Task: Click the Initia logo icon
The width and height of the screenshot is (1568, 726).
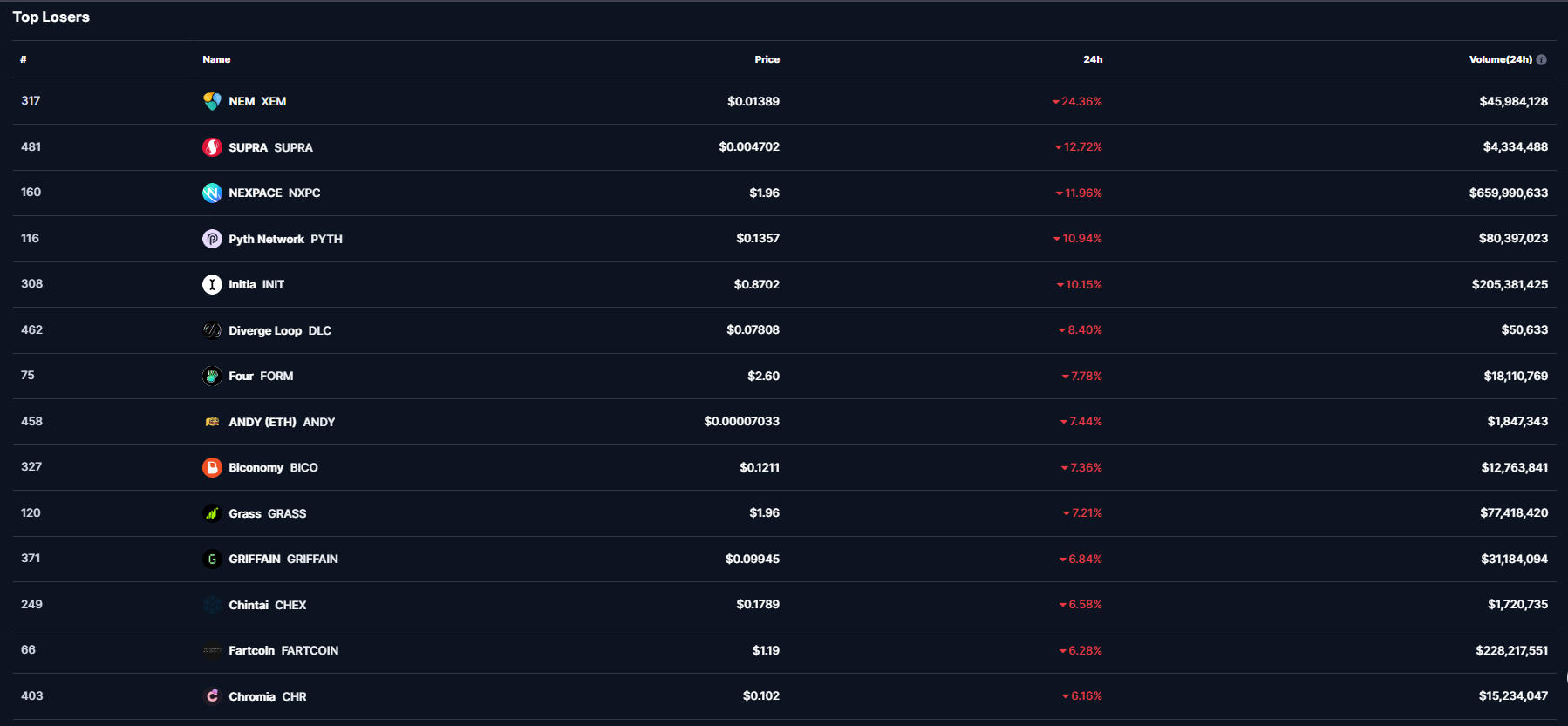Action: click(212, 284)
